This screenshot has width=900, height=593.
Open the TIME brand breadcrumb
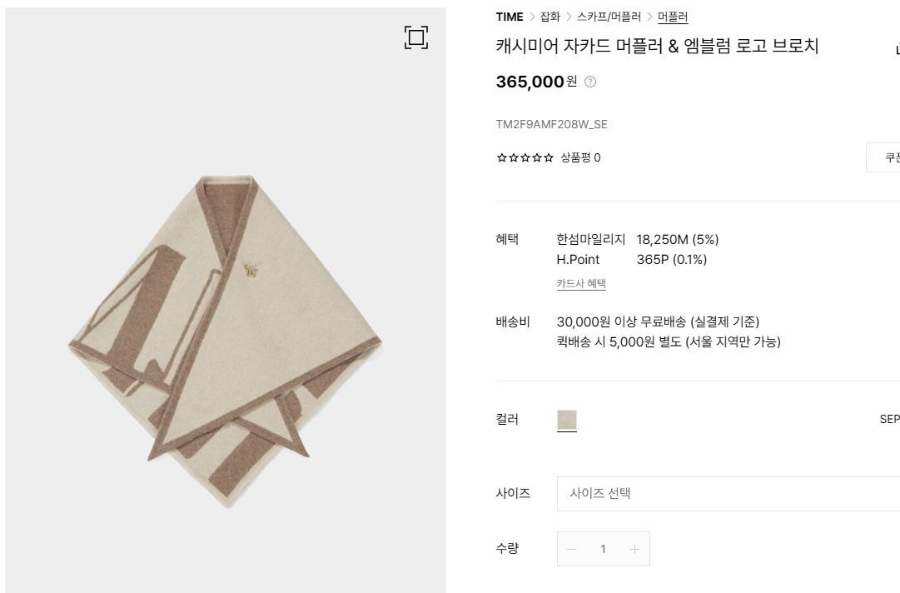(x=509, y=17)
